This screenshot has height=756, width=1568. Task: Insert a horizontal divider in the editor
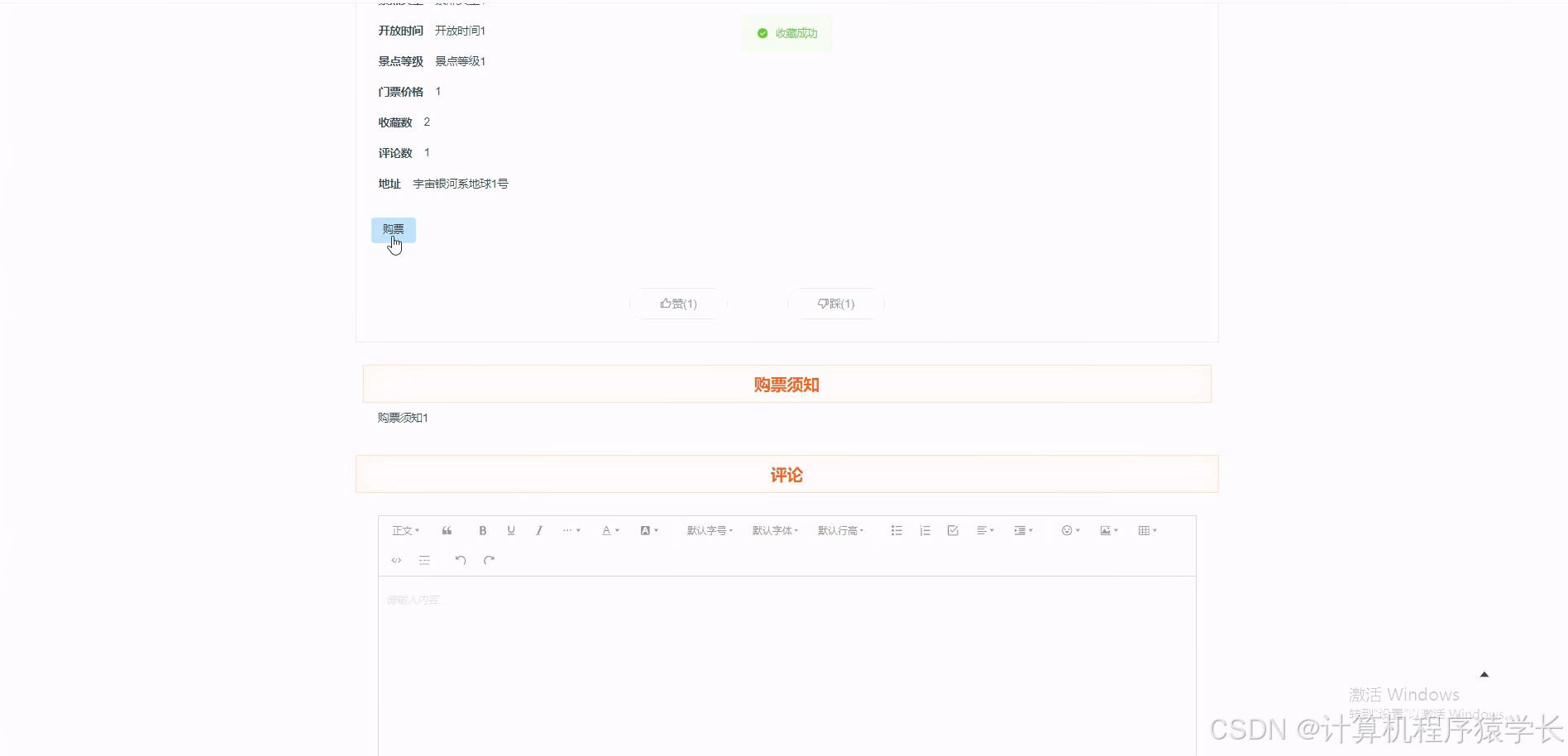pos(424,560)
